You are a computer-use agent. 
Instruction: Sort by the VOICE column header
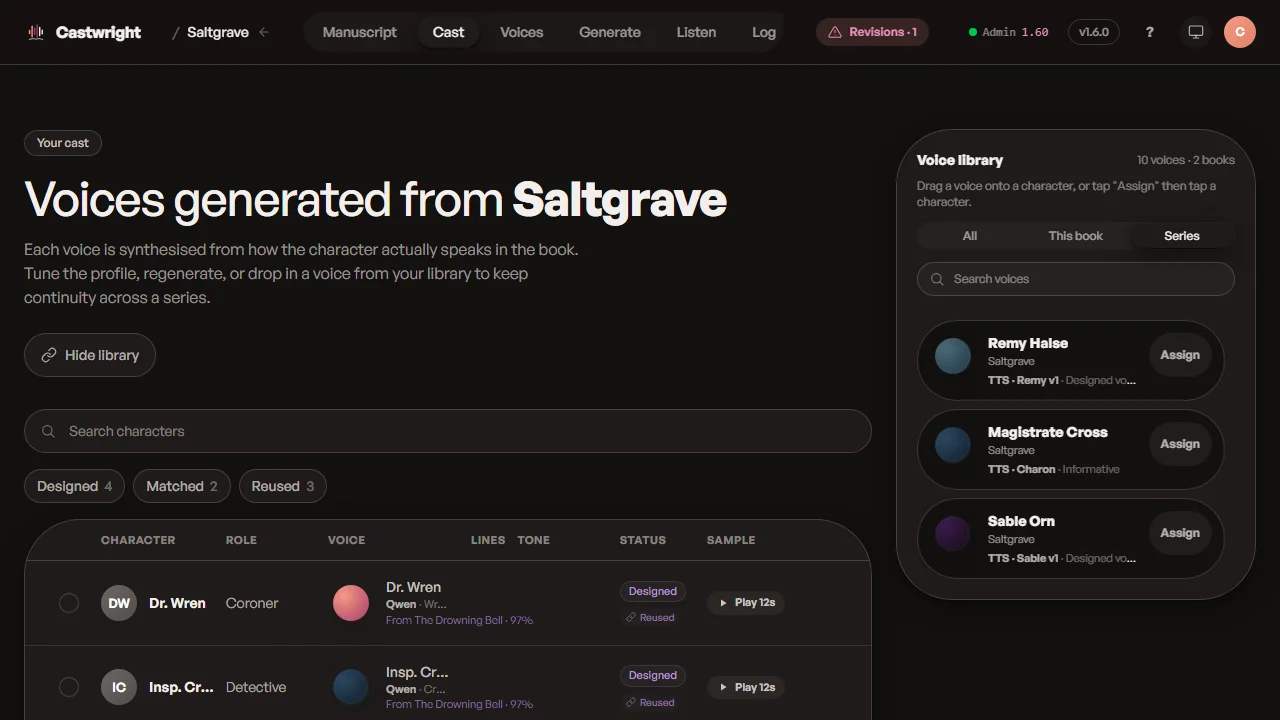click(346, 540)
